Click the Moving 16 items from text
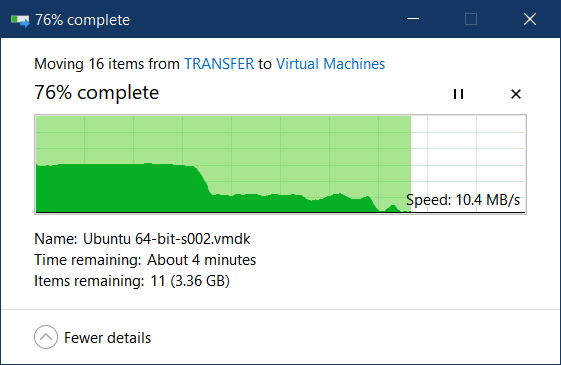561x365 pixels. pyautogui.click(x=107, y=64)
